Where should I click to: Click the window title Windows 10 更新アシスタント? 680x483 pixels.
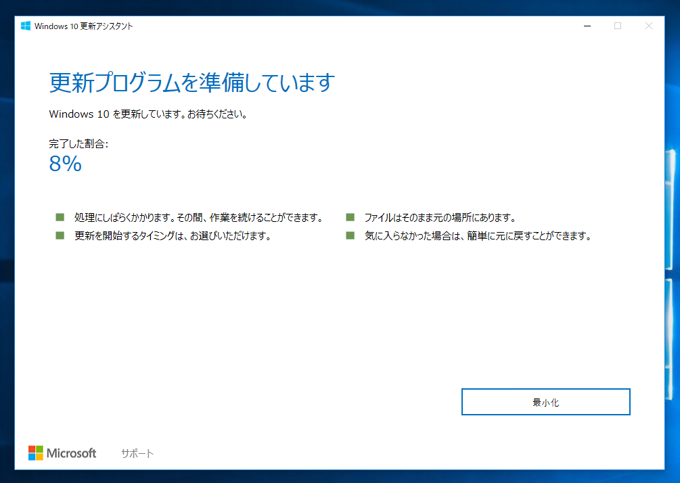click(84, 26)
